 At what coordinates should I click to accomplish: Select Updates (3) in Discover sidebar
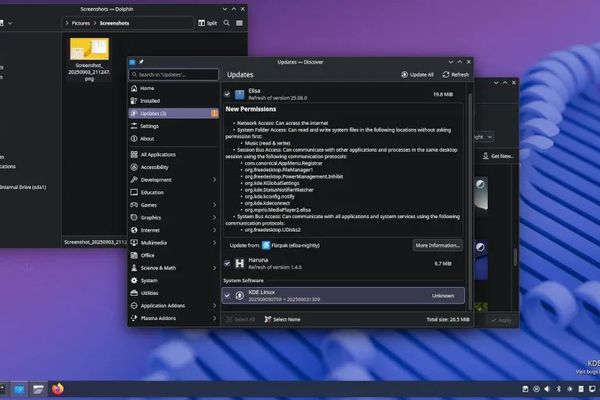(174, 113)
